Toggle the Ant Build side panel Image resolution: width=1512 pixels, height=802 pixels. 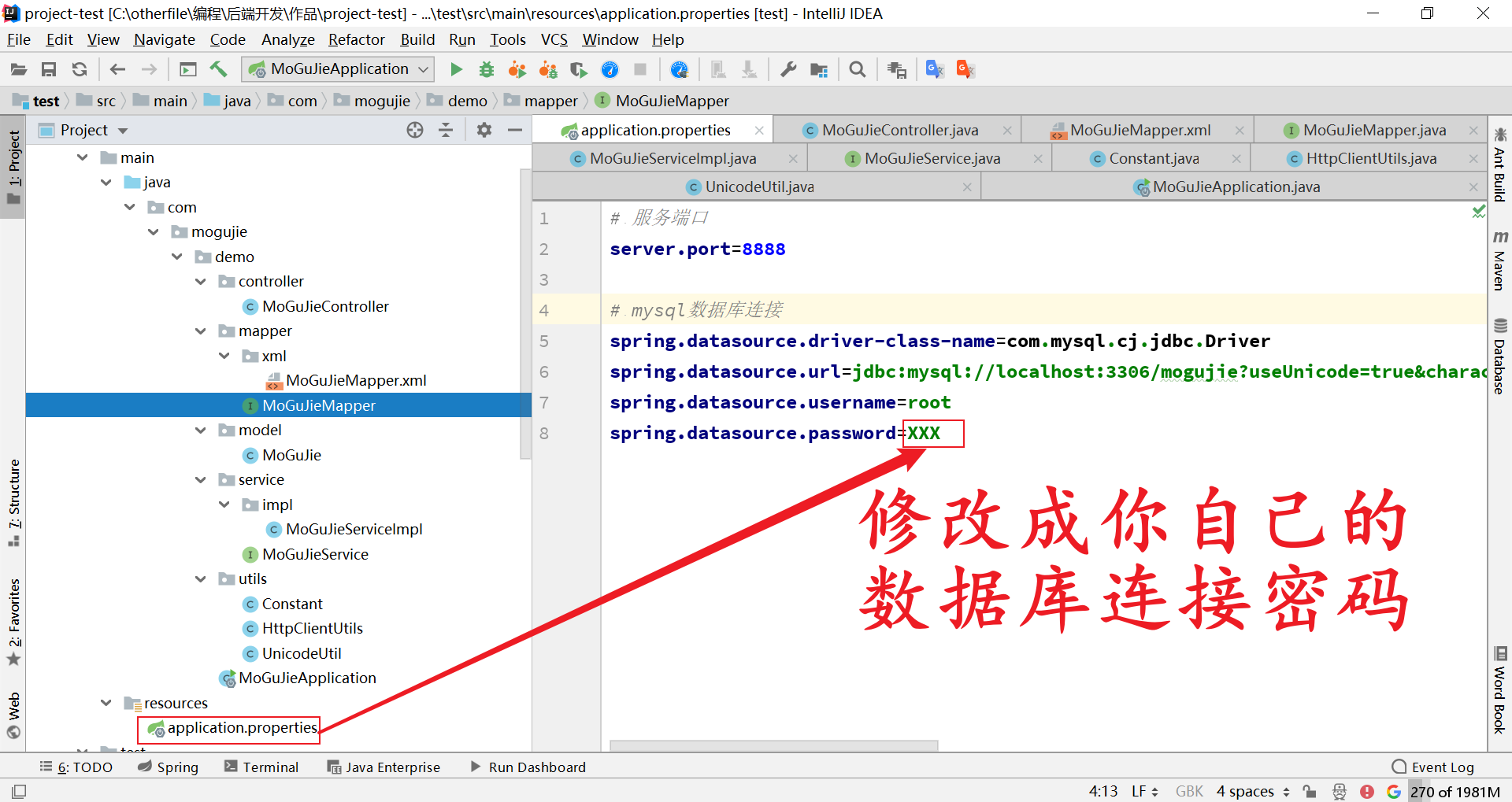[1500, 164]
